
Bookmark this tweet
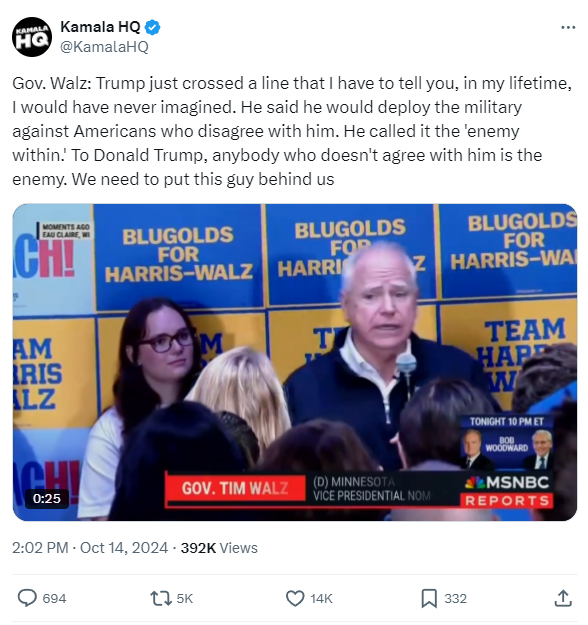[x=429, y=598]
